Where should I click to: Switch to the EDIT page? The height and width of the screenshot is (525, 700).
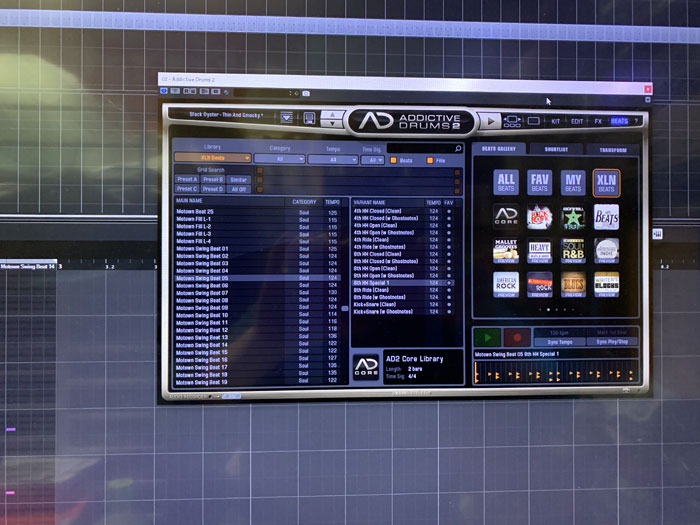coord(577,121)
